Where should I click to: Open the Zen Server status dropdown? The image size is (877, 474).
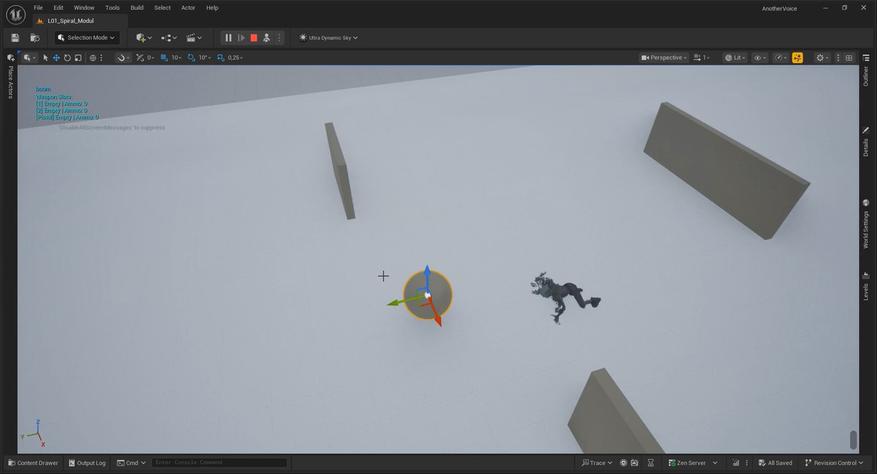pyautogui.click(x=692, y=463)
